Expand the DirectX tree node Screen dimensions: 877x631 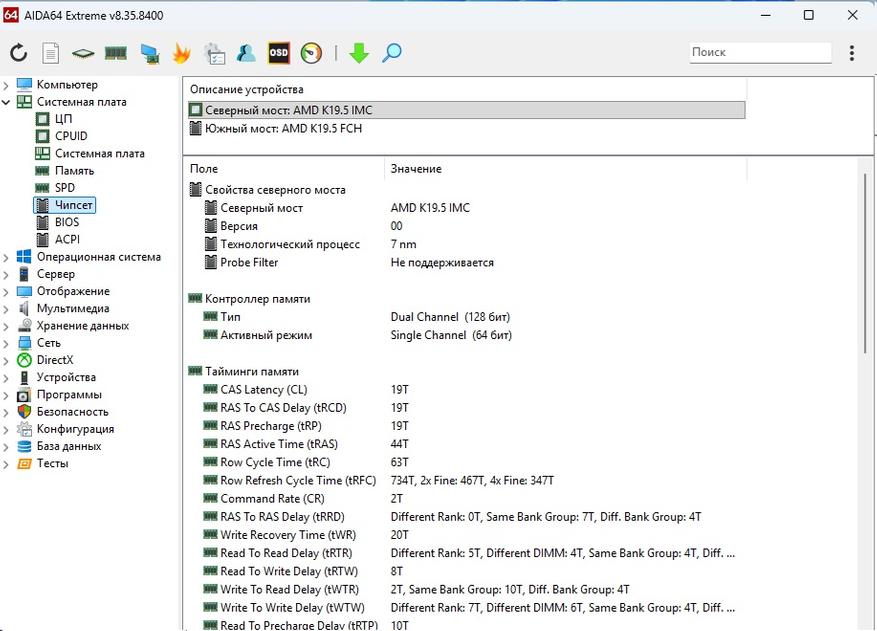(x=6, y=361)
